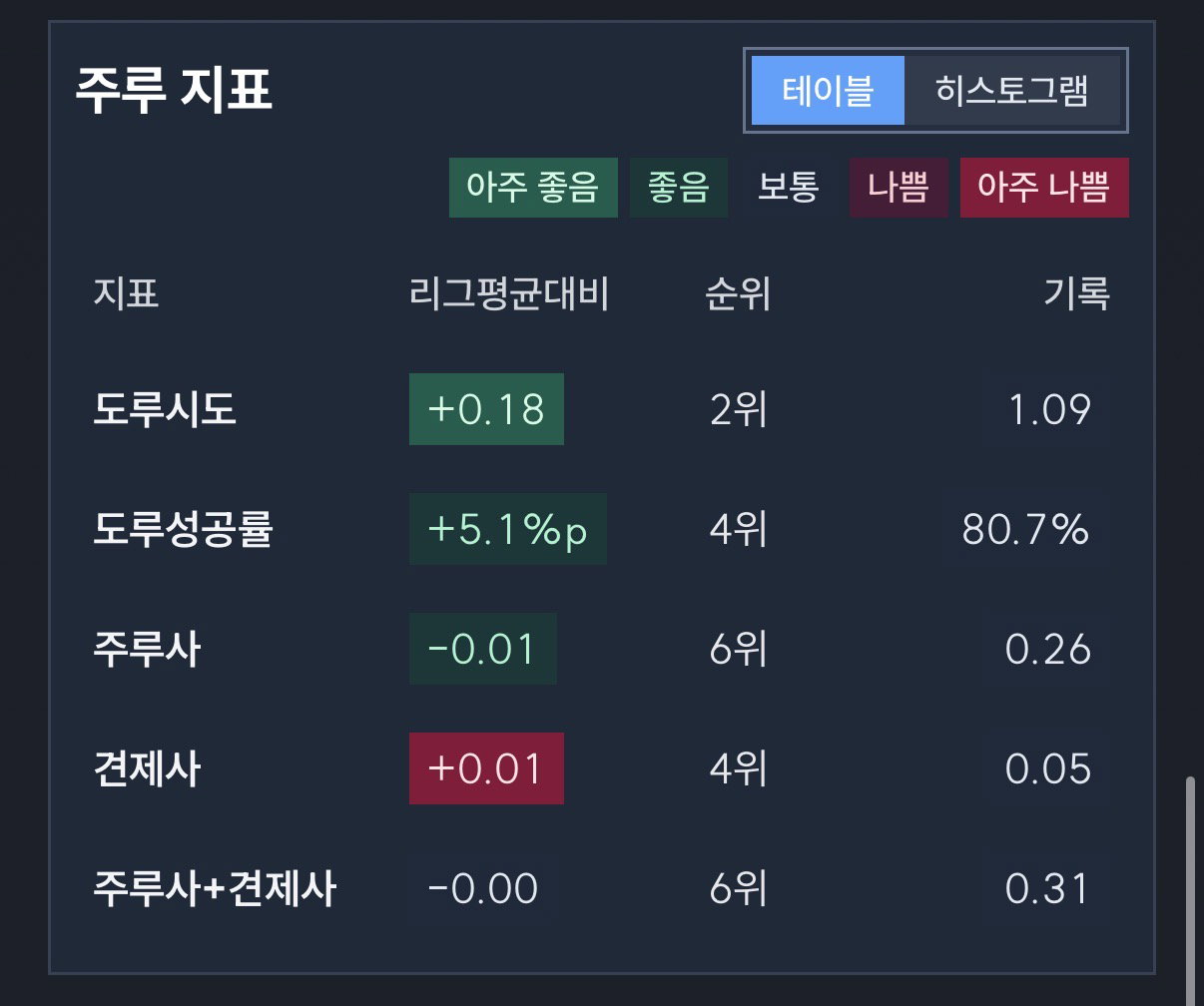Click the 지표 column header
This screenshot has width=1204, height=1006.
(126, 294)
